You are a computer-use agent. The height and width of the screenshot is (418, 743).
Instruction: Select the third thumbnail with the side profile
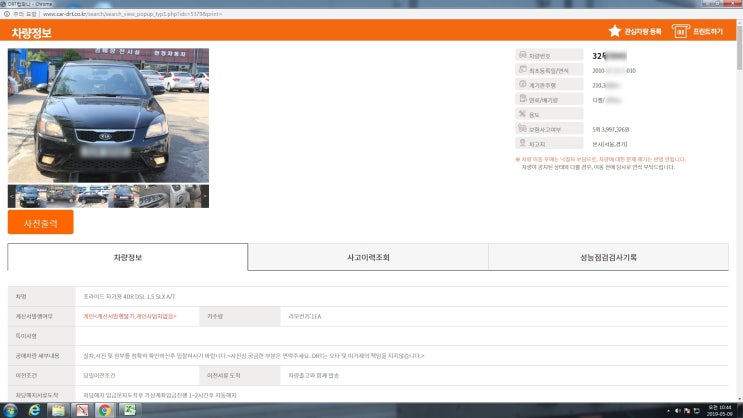coord(92,196)
